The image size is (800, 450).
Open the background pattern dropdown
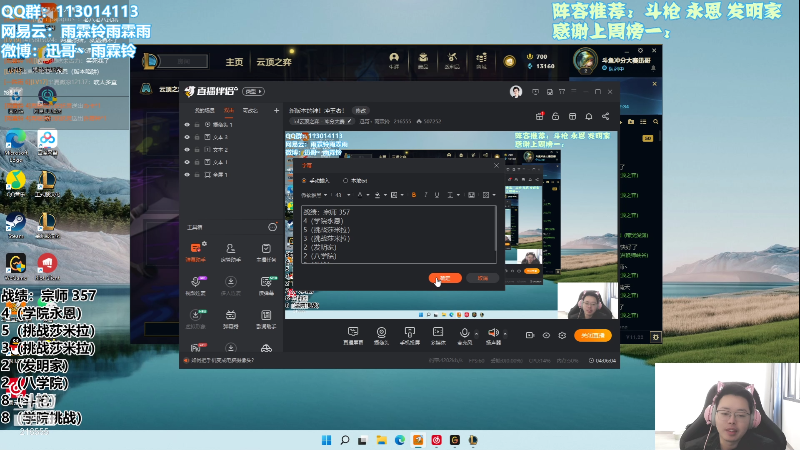(x=489, y=195)
